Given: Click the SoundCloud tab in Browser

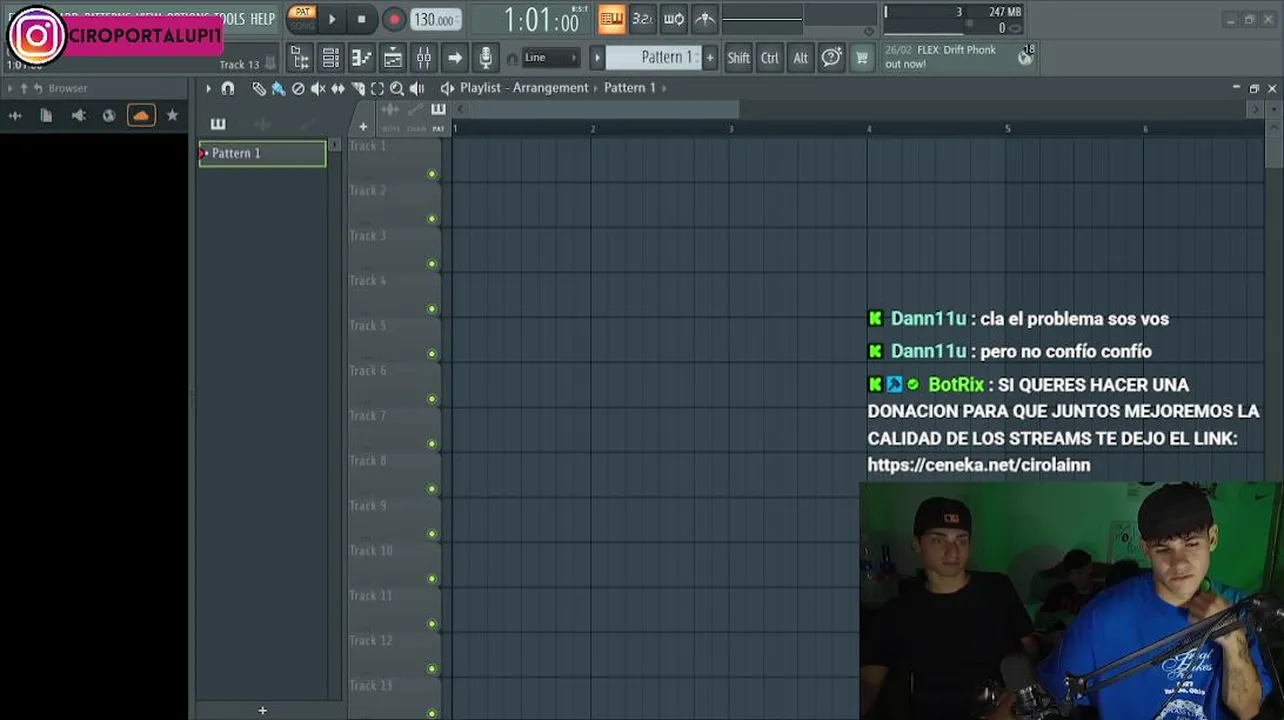Looking at the screenshot, I should [x=141, y=115].
